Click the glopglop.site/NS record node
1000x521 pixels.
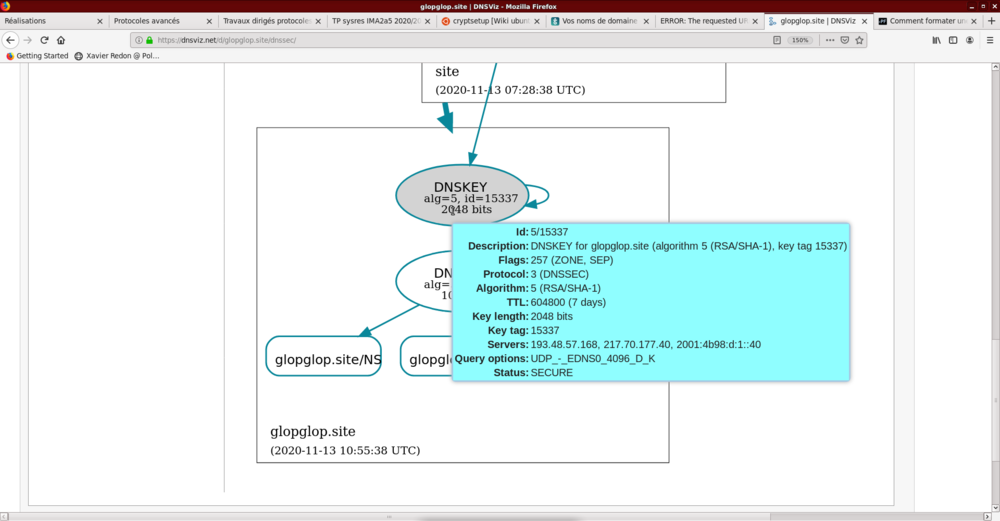(x=323, y=357)
